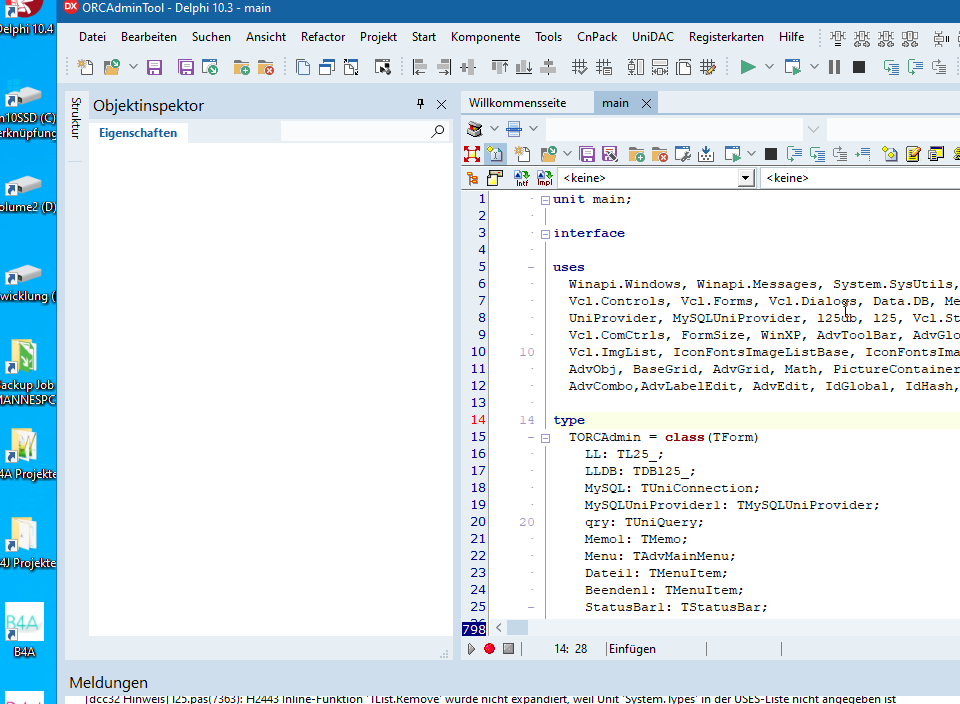Click the red full-screen editor icon

(473, 154)
